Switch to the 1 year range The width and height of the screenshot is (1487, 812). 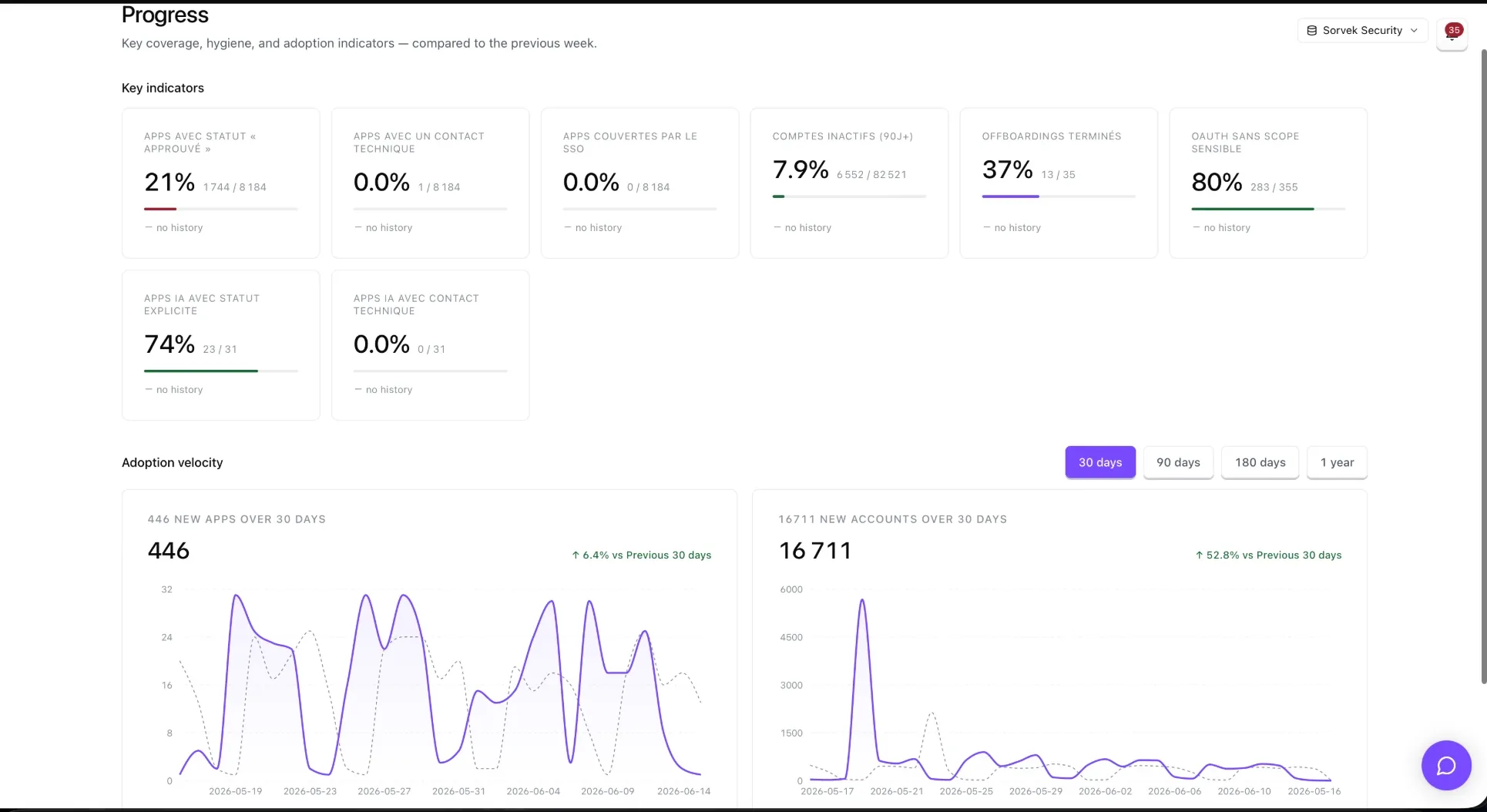click(1337, 462)
